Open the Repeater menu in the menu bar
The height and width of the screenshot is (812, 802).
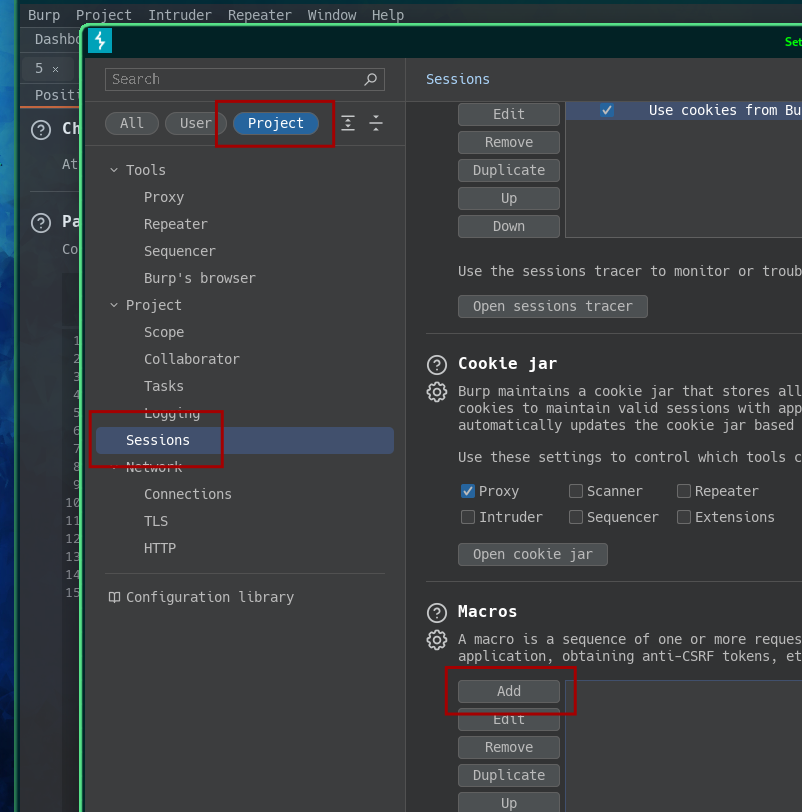(x=259, y=15)
